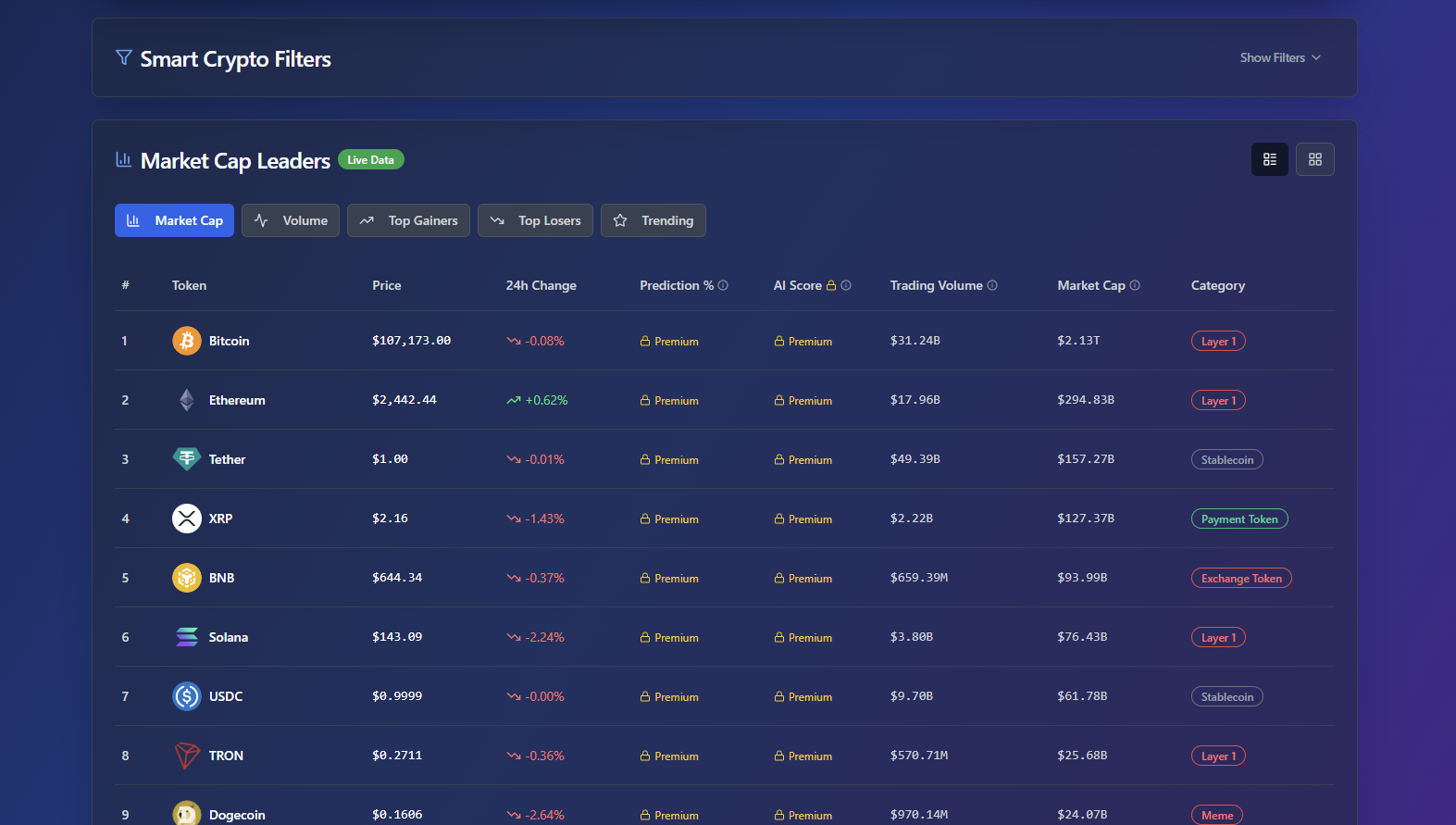The width and height of the screenshot is (1456, 825).
Task: Open the Trending tab
Action: [653, 220]
